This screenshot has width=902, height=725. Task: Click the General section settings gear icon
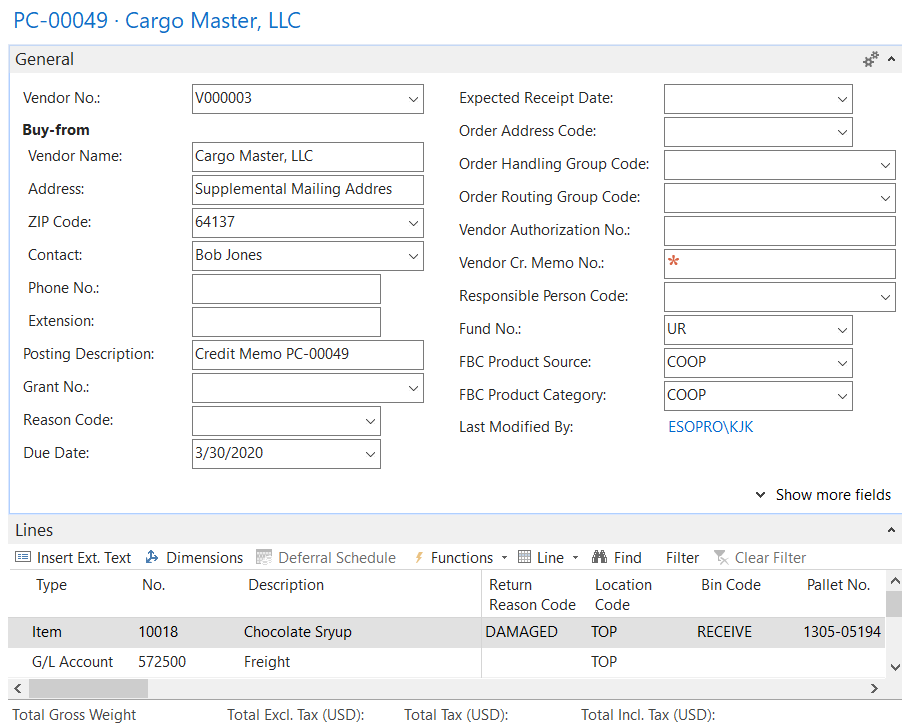[x=871, y=59]
